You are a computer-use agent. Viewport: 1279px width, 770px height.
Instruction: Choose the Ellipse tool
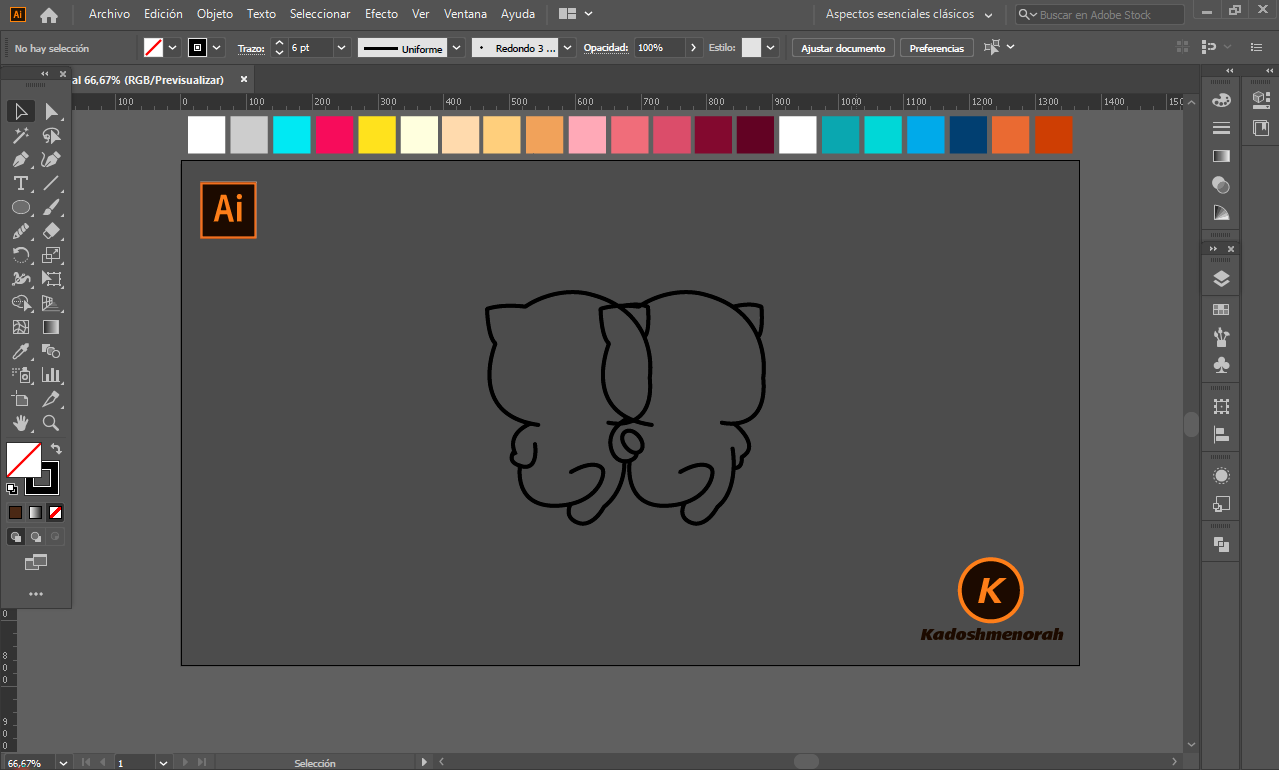pos(20,207)
